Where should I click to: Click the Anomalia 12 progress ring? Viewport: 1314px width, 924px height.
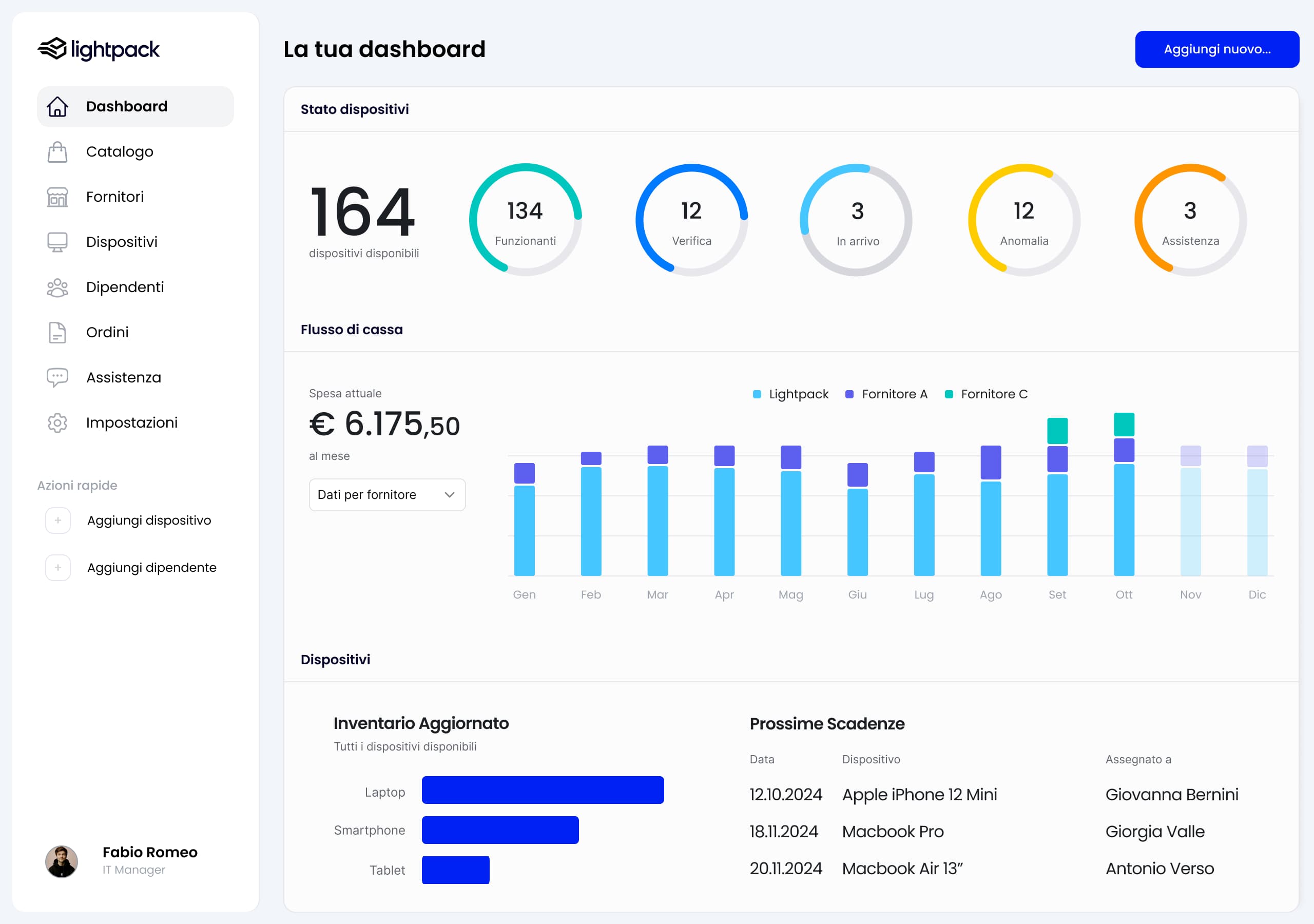pos(1024,220)
